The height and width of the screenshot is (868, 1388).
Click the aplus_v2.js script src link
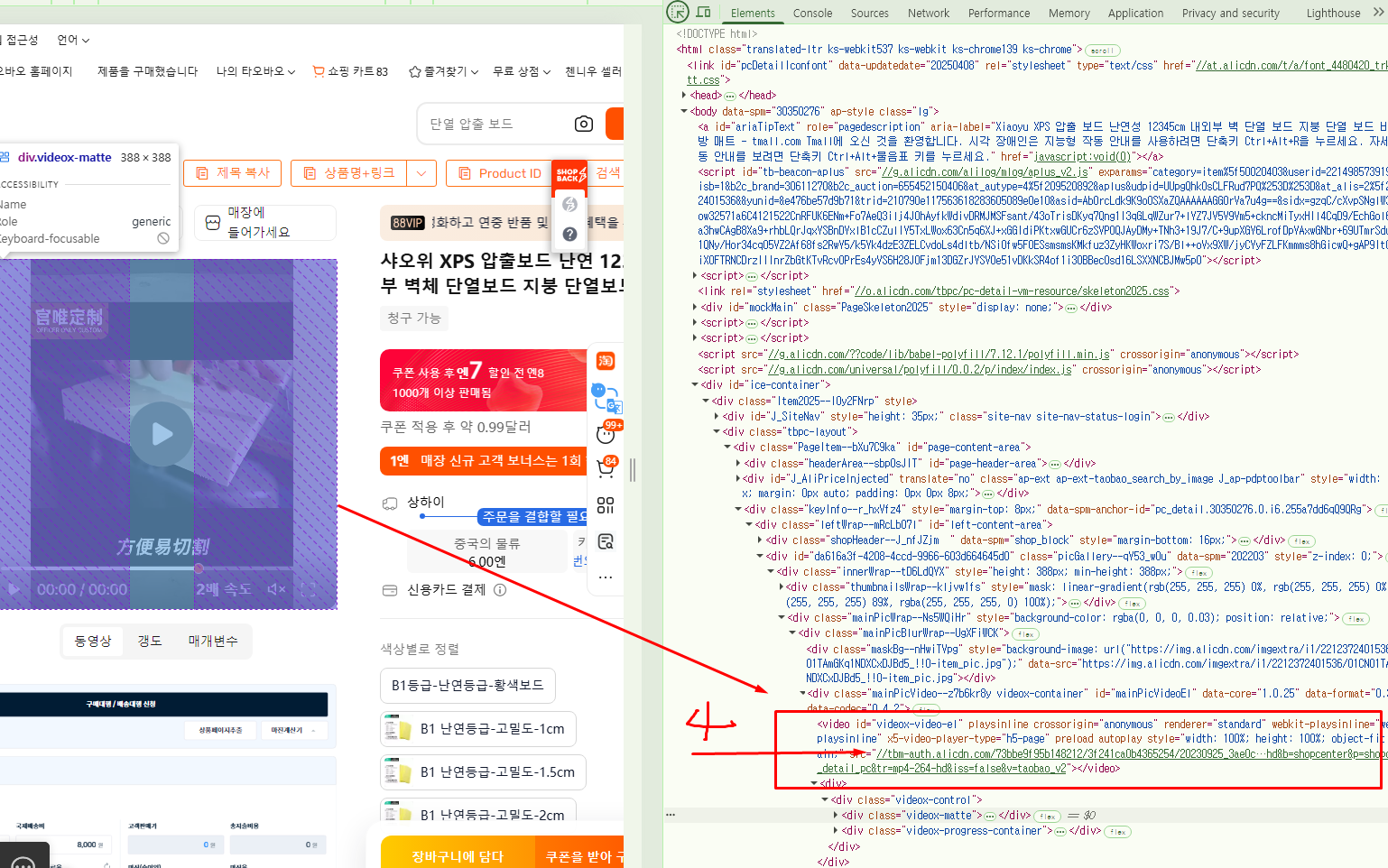point(985,171)
